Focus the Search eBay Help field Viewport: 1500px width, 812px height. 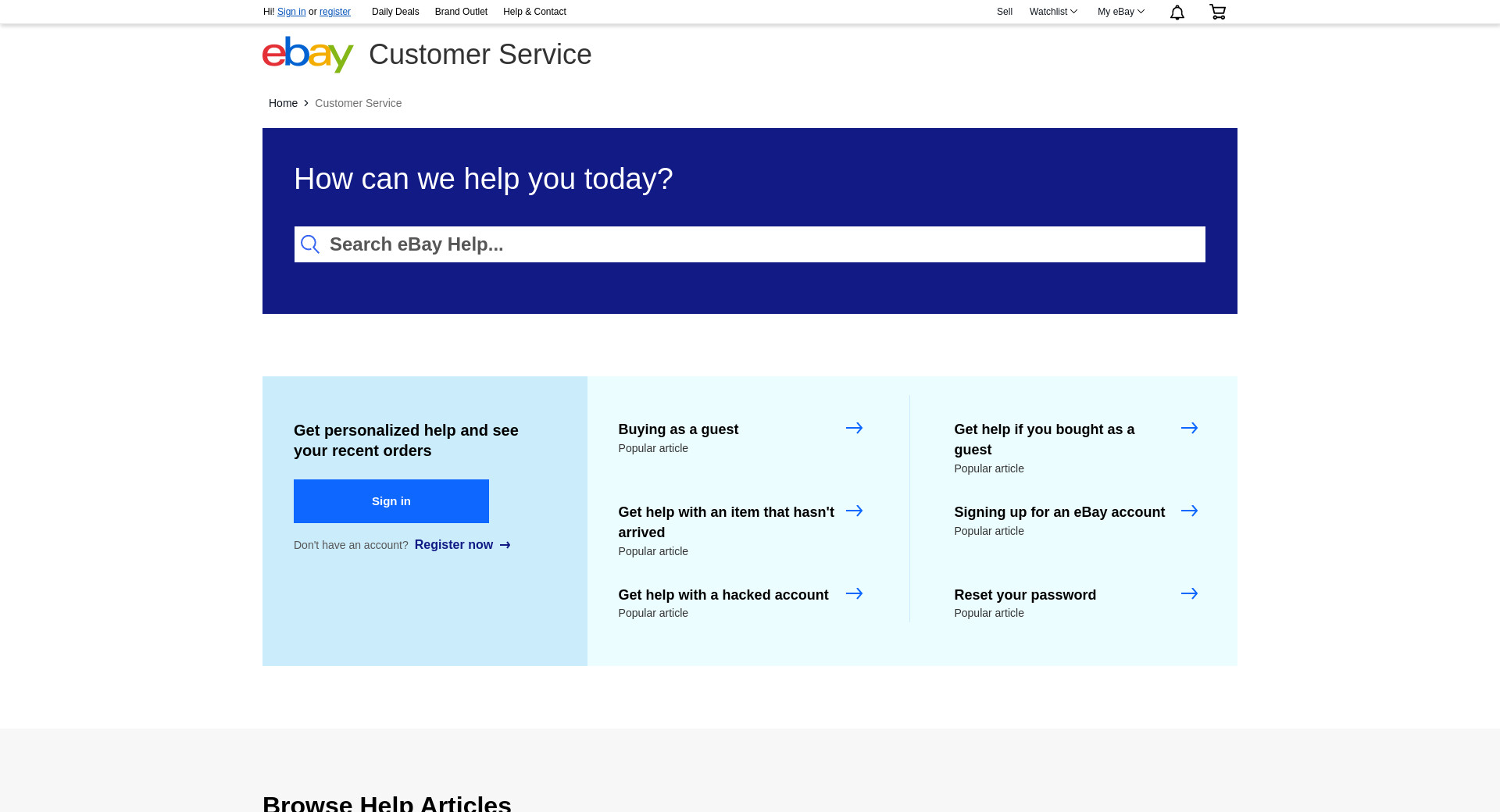750,244
